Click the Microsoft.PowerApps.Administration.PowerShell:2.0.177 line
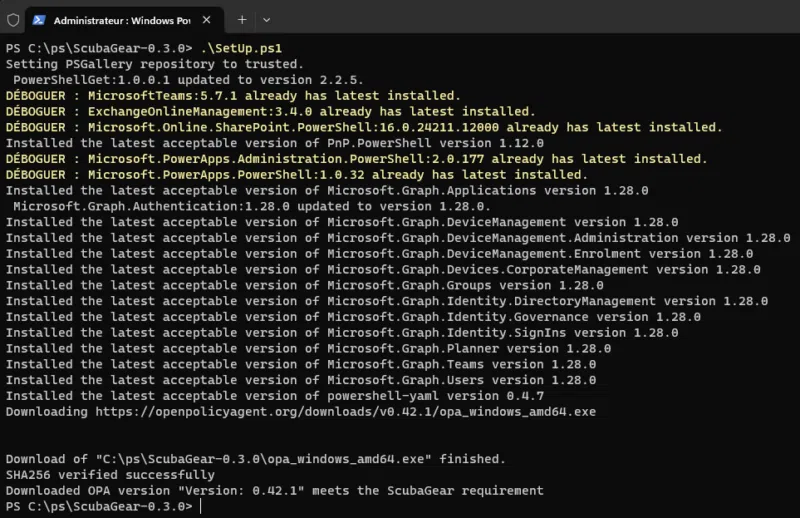800x518 pixels. [357, 159]
